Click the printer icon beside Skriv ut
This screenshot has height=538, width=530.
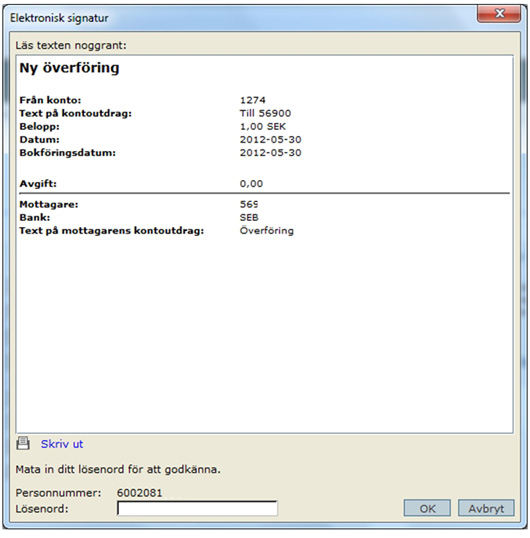pos(23,443)
